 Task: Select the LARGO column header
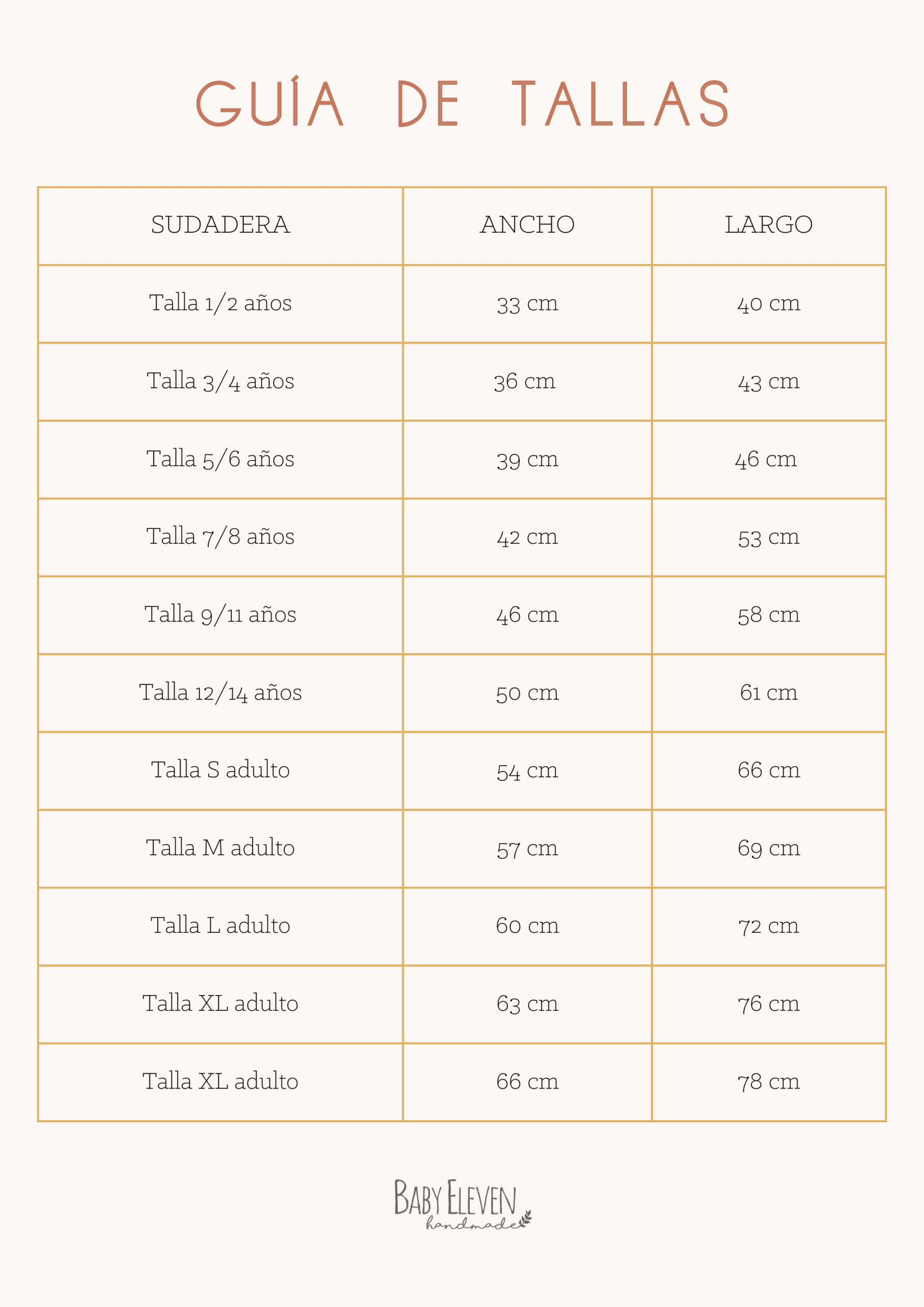(769, 225)
